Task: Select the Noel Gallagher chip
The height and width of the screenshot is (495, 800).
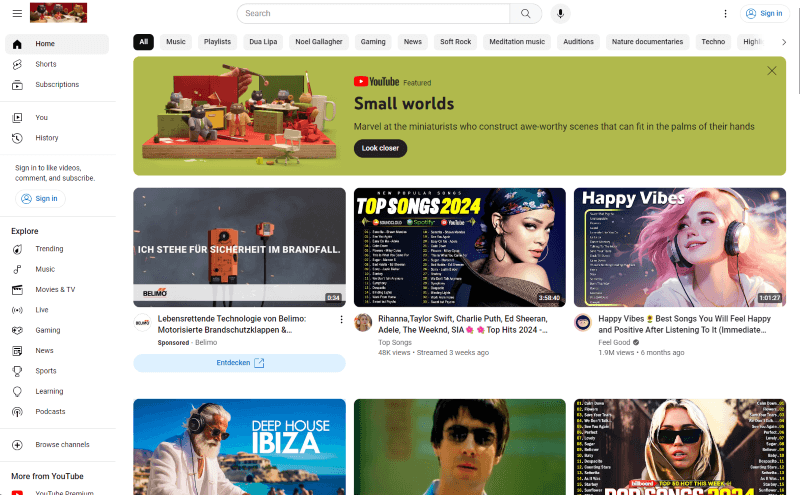Action: [x=319, y=42]
